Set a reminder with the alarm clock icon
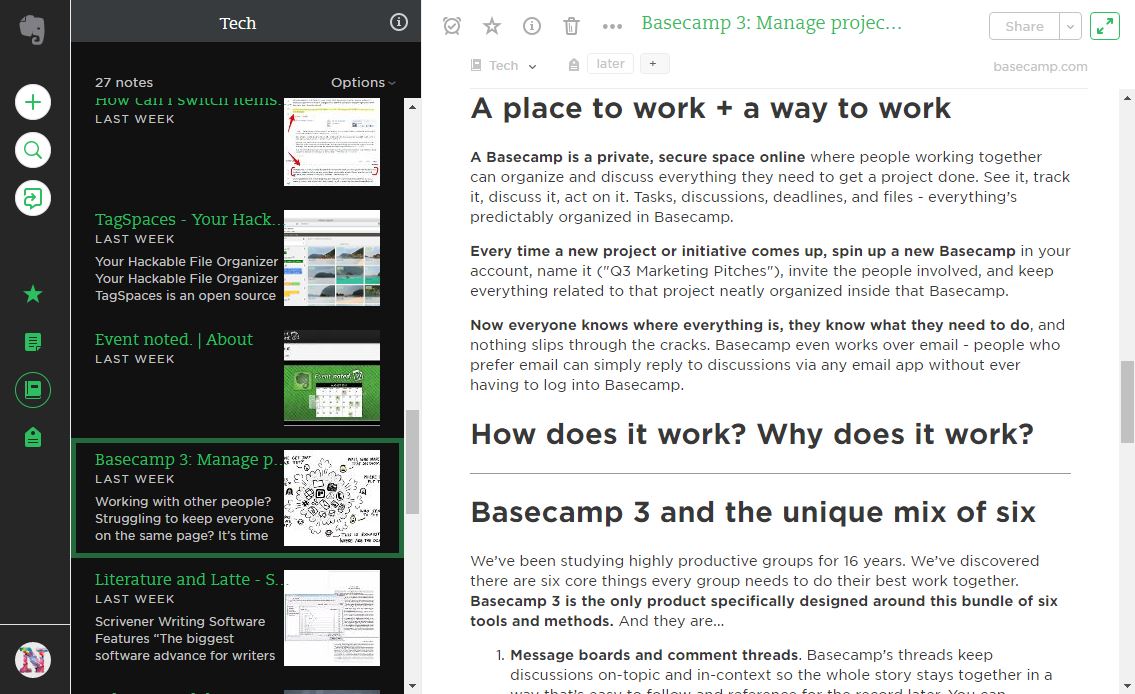The width and height of the screenshot is (1135, 694). point(451,26)
